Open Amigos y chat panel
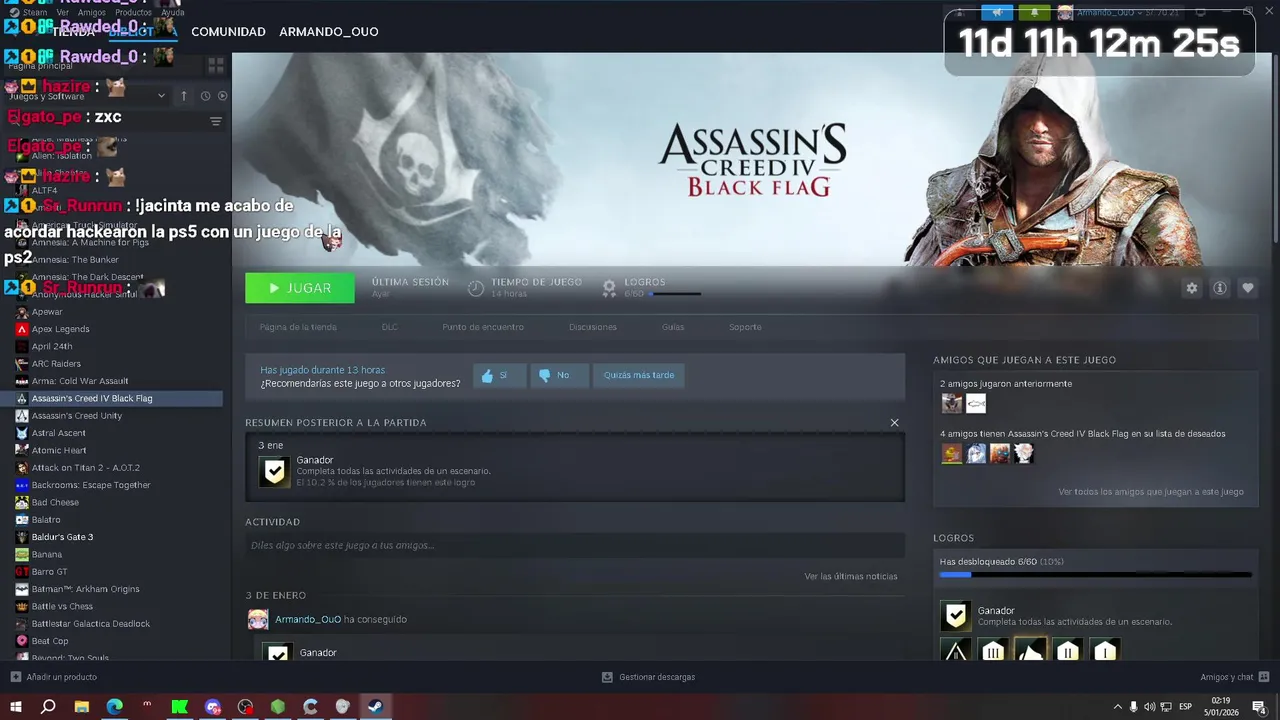Image resolution: width=1280 pixels, height=720 pixels. 1235,677
